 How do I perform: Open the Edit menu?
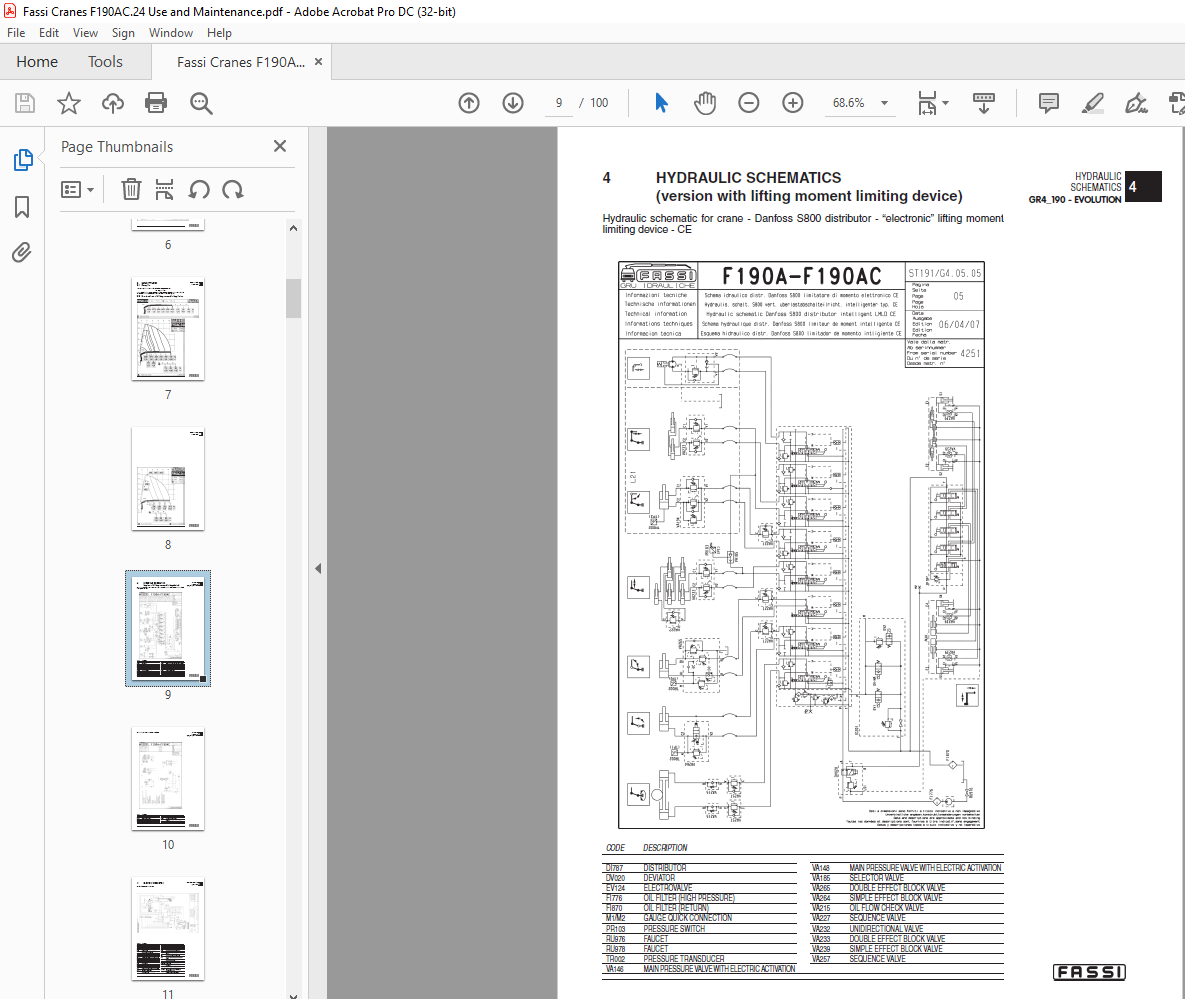48,32
